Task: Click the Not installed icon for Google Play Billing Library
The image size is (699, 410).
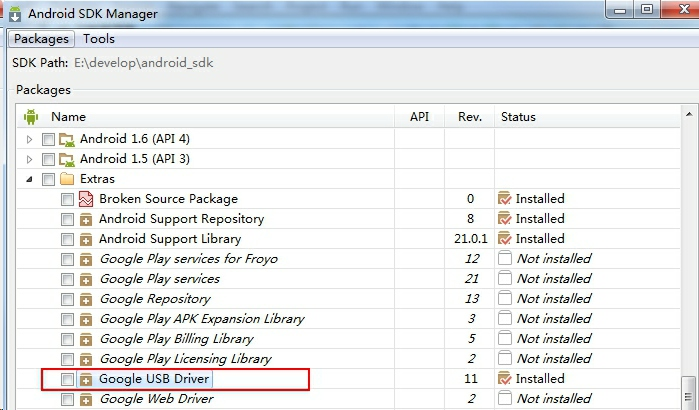Action: [x=505, y=338]
